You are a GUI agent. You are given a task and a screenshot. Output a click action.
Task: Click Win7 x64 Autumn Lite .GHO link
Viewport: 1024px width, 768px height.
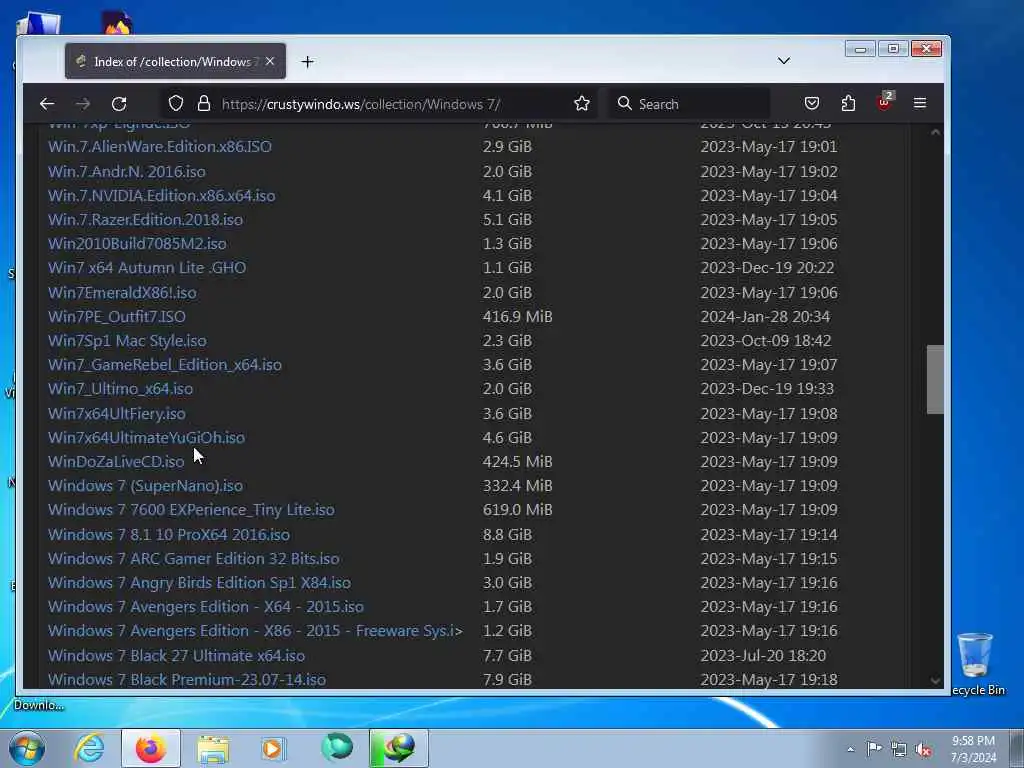coord(147,268)
